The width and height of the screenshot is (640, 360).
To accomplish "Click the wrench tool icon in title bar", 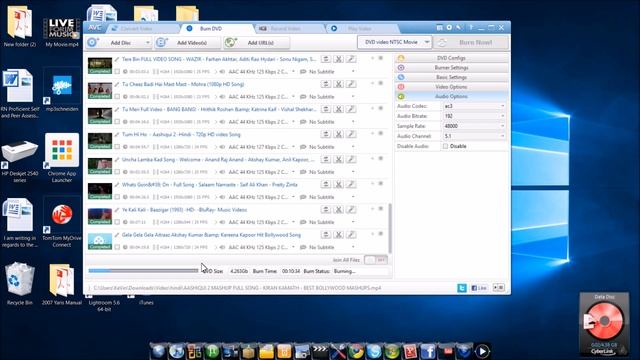I will (459, 27).
